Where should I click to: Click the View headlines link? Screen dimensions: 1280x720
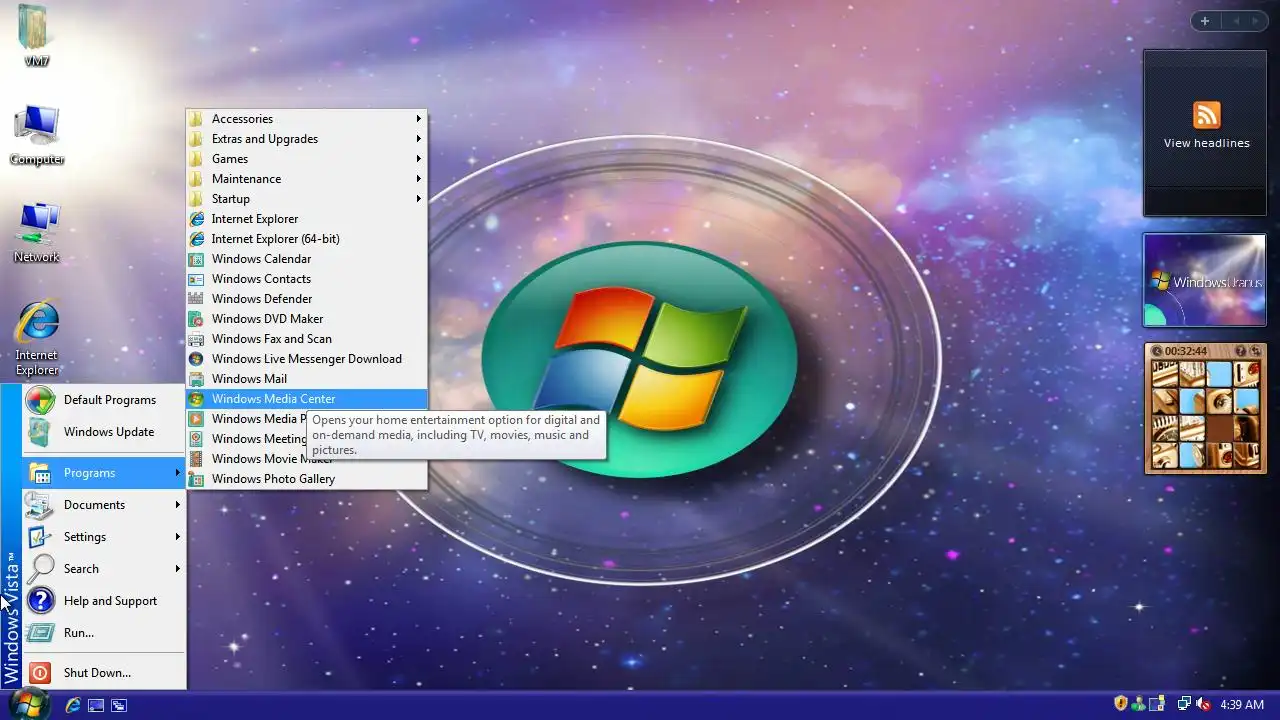(1206, 143)
